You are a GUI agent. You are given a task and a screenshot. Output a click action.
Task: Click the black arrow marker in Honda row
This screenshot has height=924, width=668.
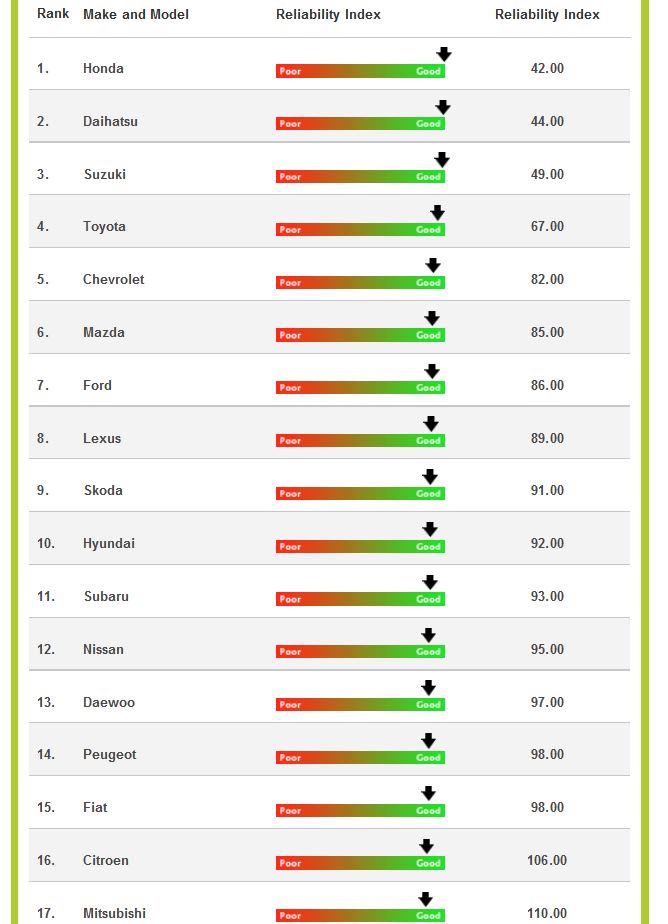(x=444, y=54)
